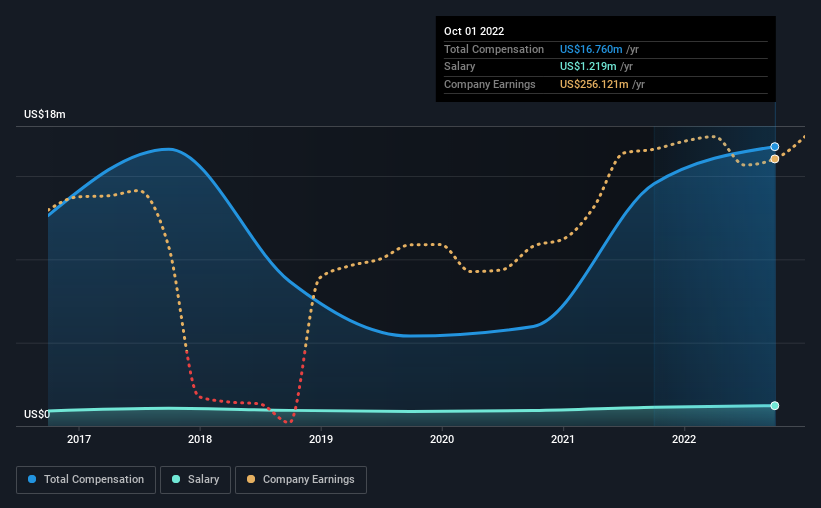Click the 2020 x-axis label
Image resolution: width=821 pixels, height=508 pixels.
(442, 439)
